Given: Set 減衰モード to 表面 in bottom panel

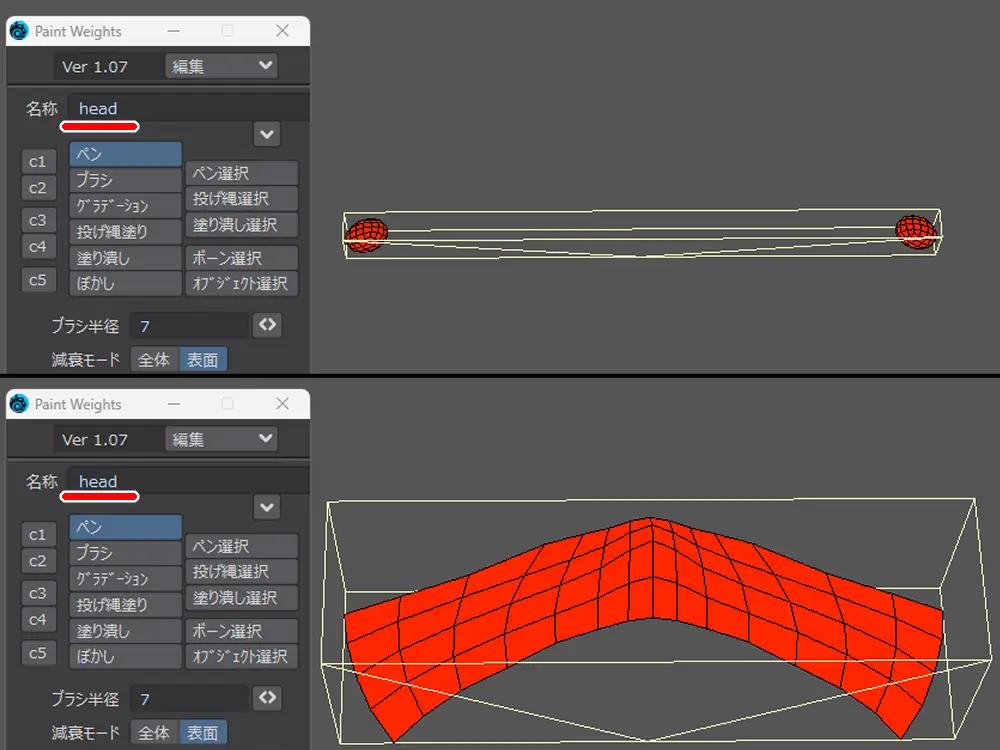Looking at the screenshot, I should click(x=202, y=733).
